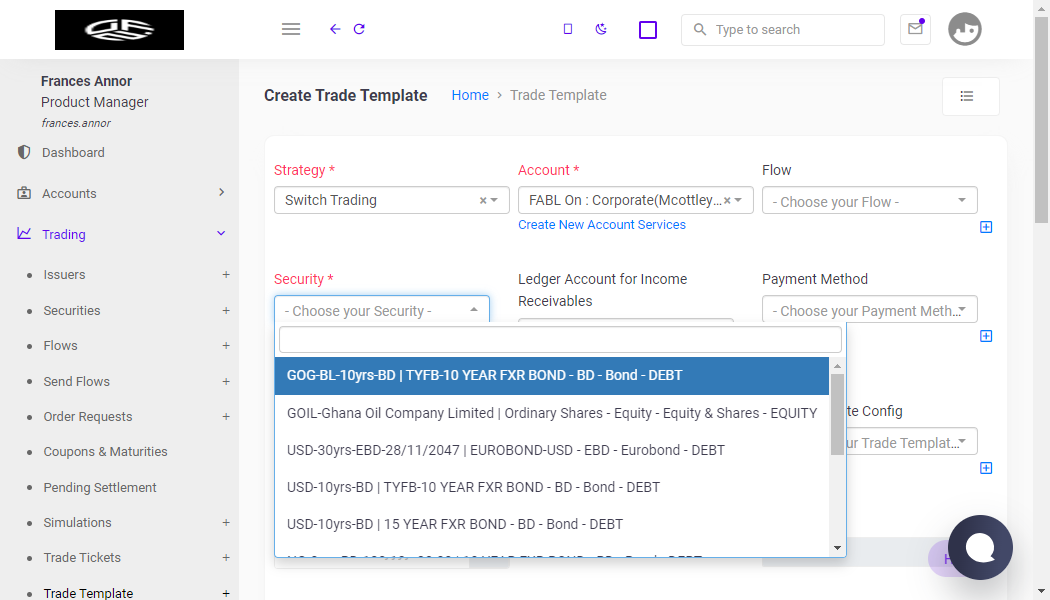Expand the Securities plus icon

226,311
